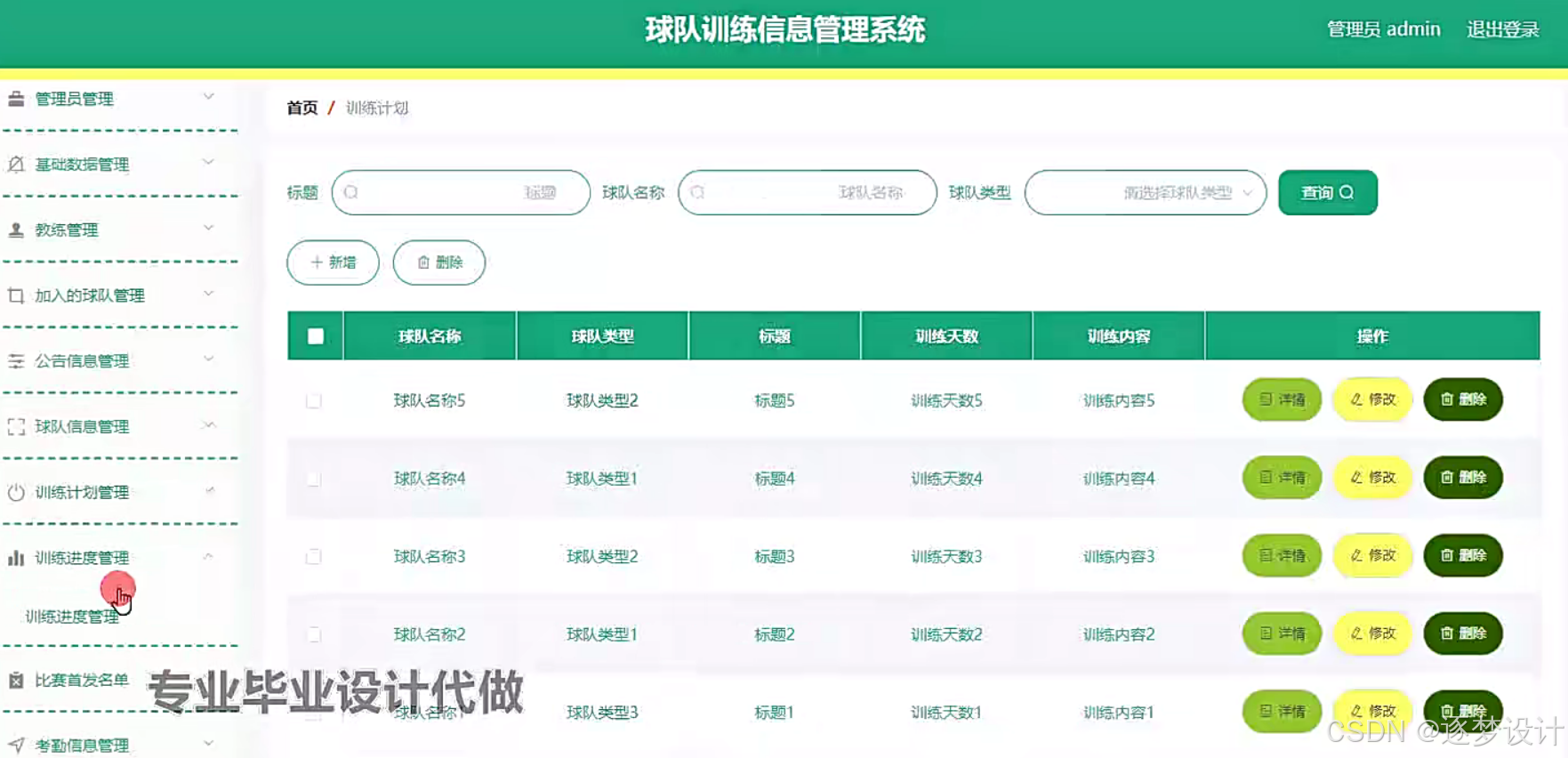Check the row for 球队名称2

(314, 634)
